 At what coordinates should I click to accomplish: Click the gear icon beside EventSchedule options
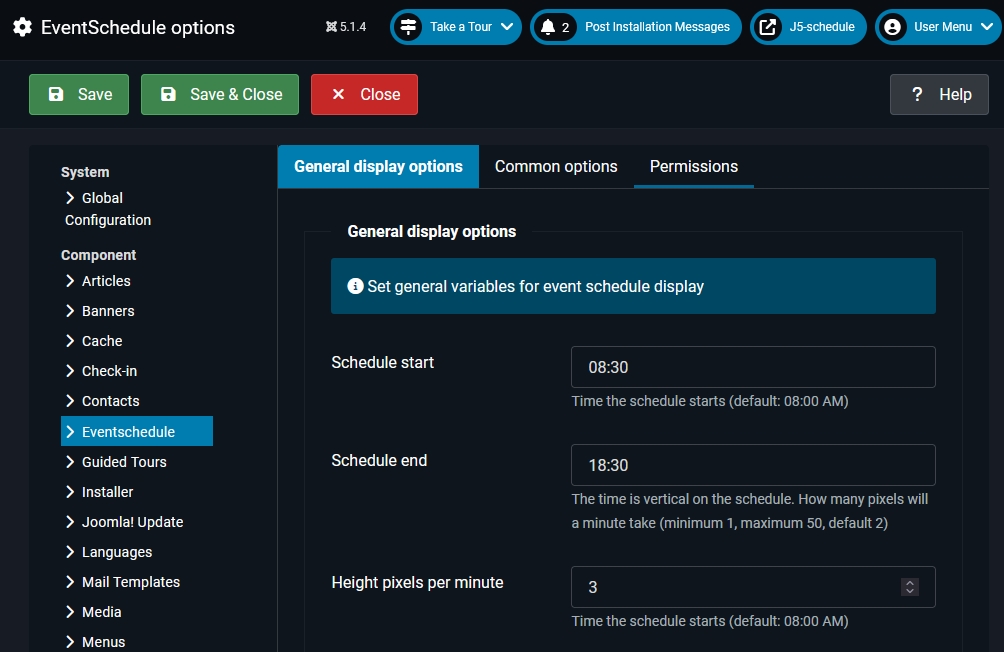(x=22, y=27)
